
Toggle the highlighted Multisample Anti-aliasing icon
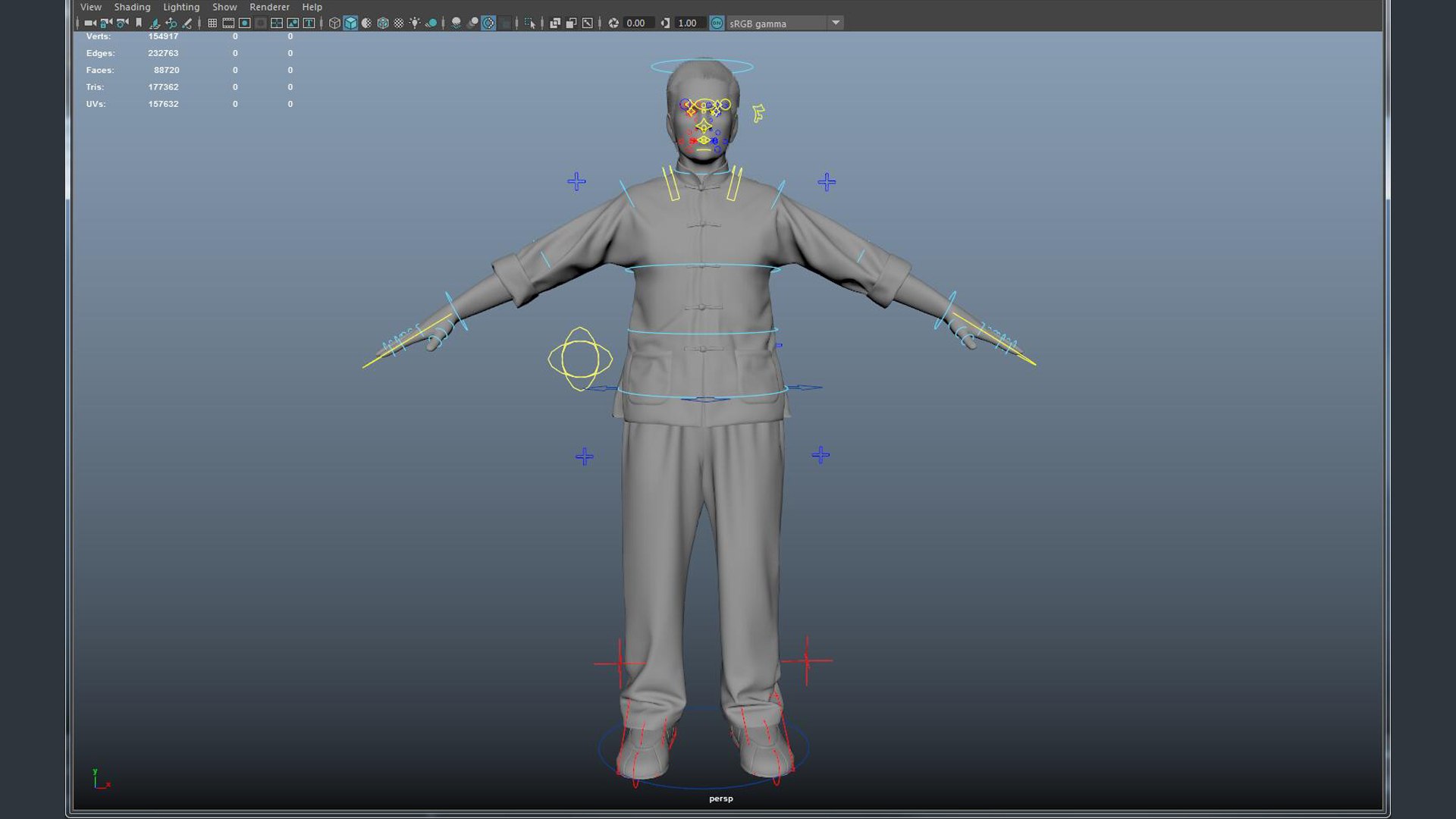tap(488, 24)
